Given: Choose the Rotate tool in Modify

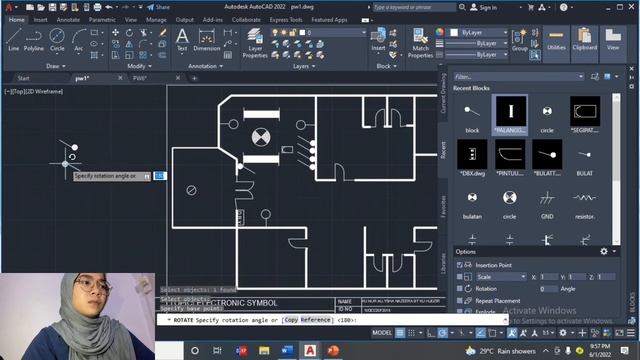Looking at the screenshot, I should point(129,33).
